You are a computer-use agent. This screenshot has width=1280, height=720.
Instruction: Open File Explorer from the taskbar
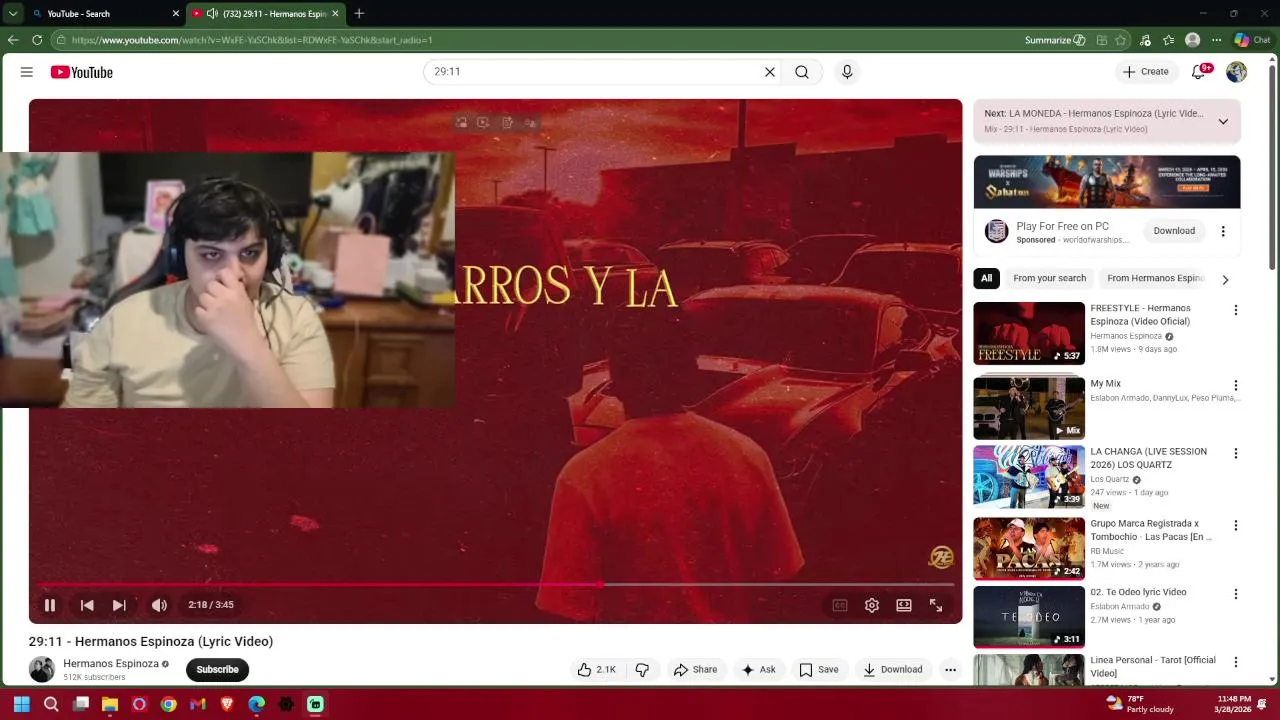point(110,704)
